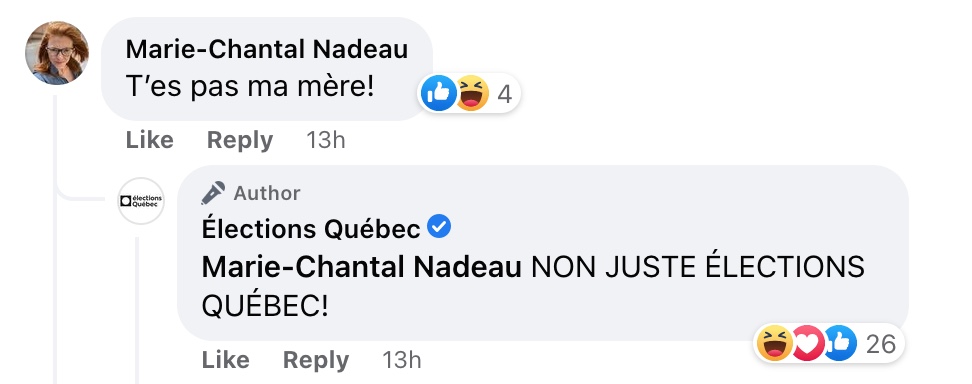Click the thumbs-up reaction beside count 26
972x384 pixels.
pos(839,344)
